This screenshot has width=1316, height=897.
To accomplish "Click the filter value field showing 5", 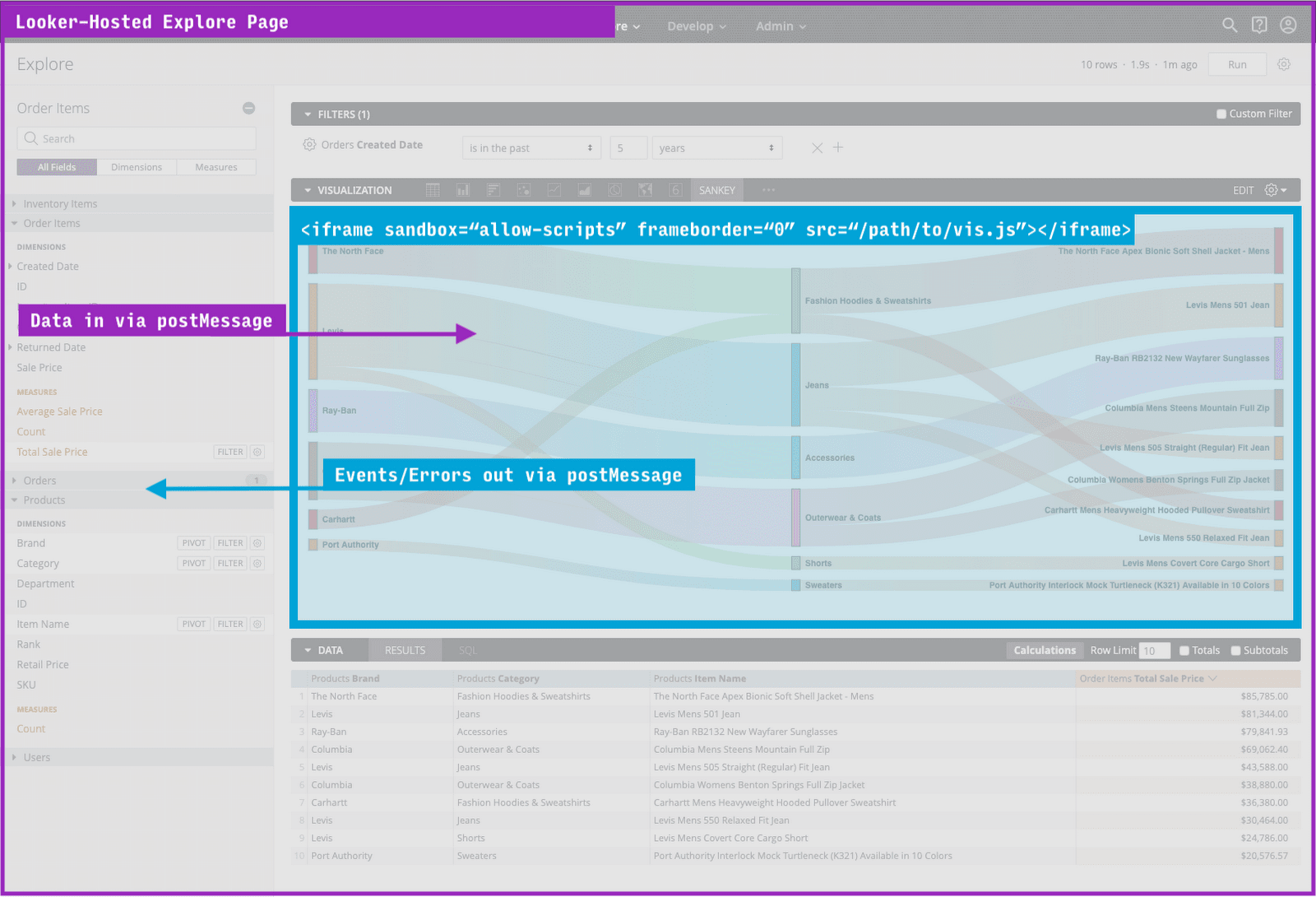I will (x=628, y=148).
